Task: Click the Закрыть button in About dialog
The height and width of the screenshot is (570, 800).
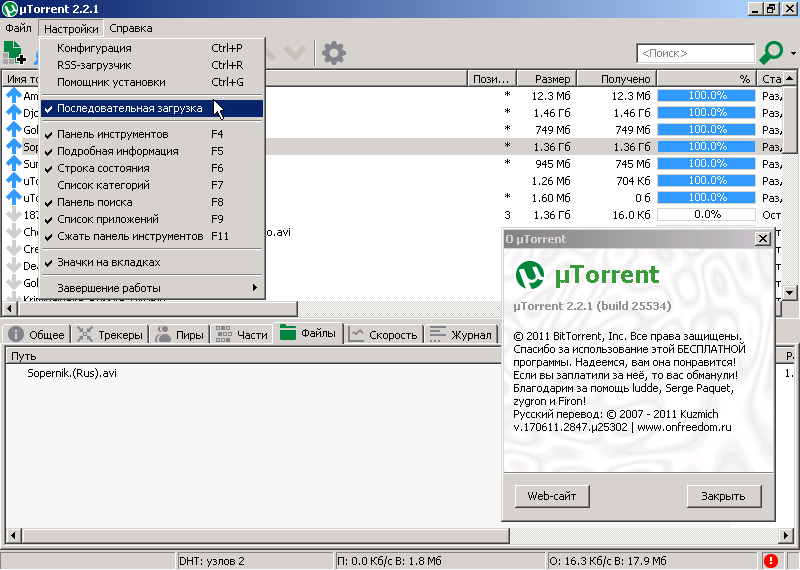Action: tap(723, 496)
